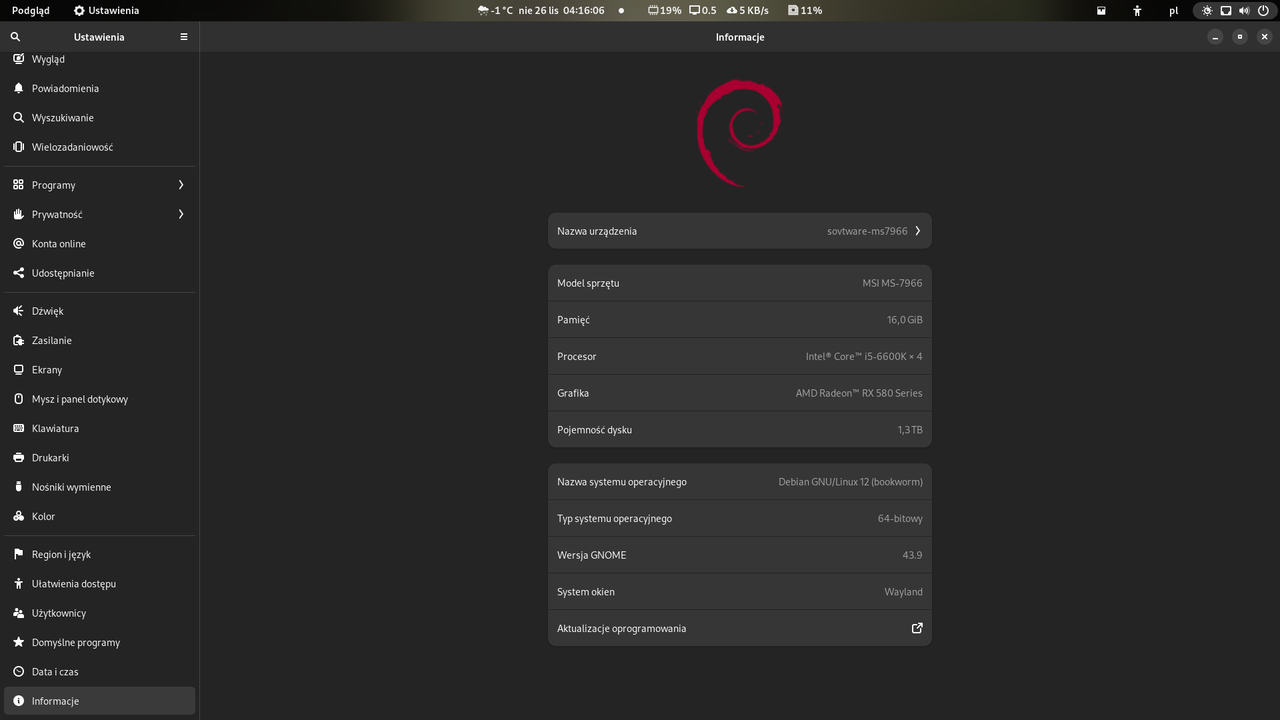Click the Wygląd sidebar icon
Image resolution: width=1280 pixels, height=720 pixels.
(x=18, y=59)
